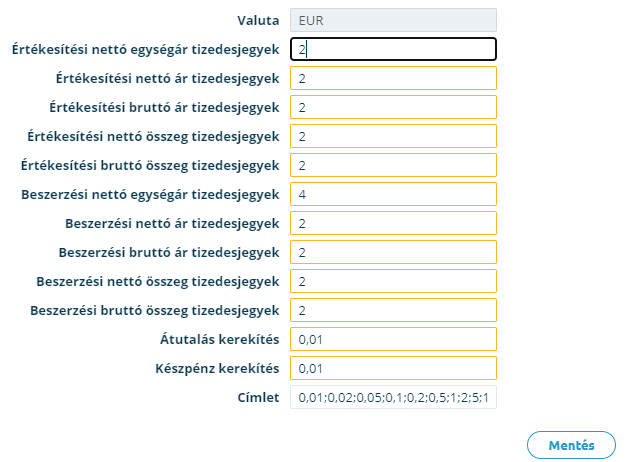The width and height of the screenshot is (626, 462).
Task: Click Beszerzési nettó egységár tizedesjegyek label
Action: (x=150, y=194)
